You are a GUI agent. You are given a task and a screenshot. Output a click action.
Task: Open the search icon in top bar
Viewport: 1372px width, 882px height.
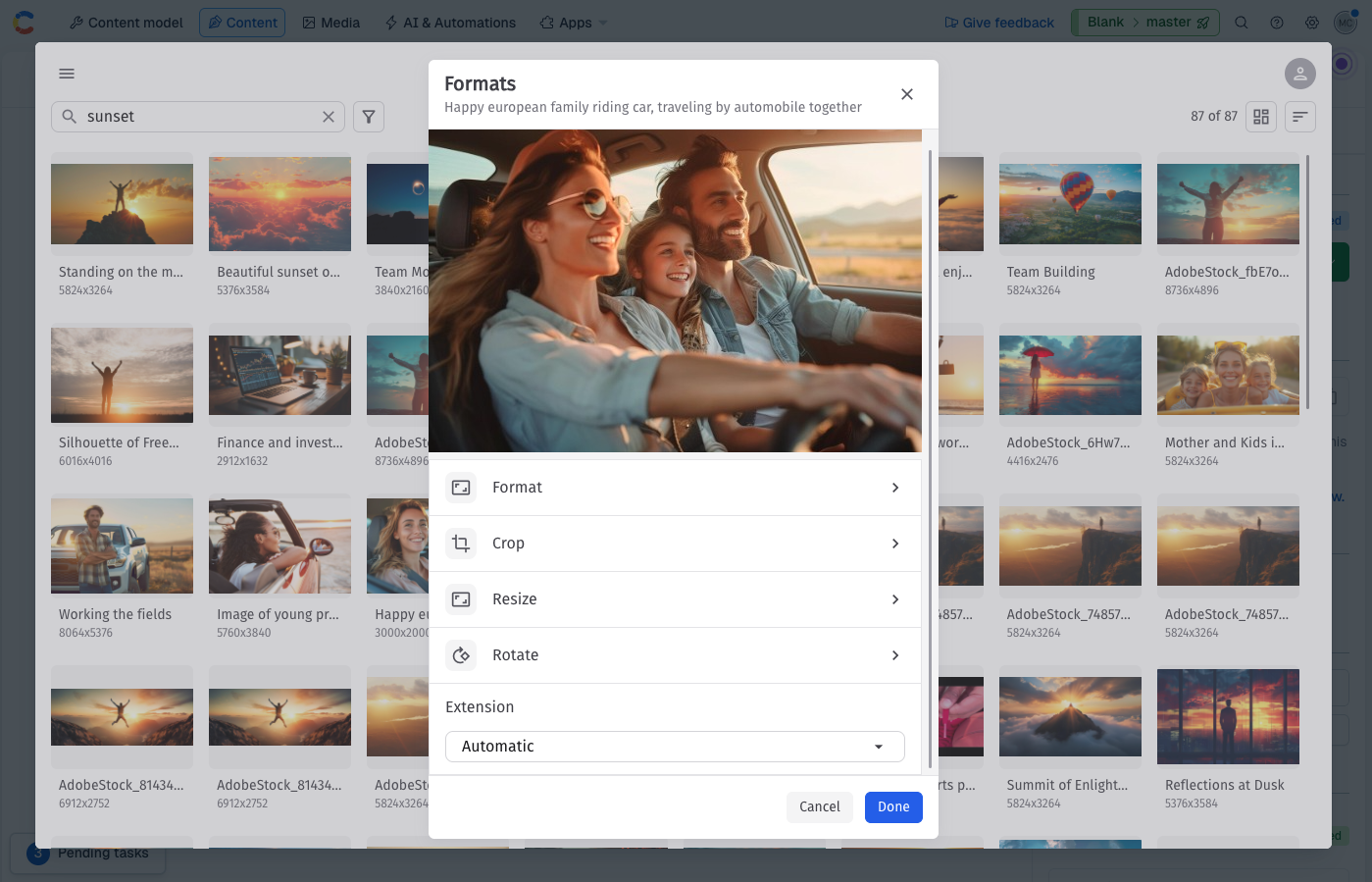1241,23
